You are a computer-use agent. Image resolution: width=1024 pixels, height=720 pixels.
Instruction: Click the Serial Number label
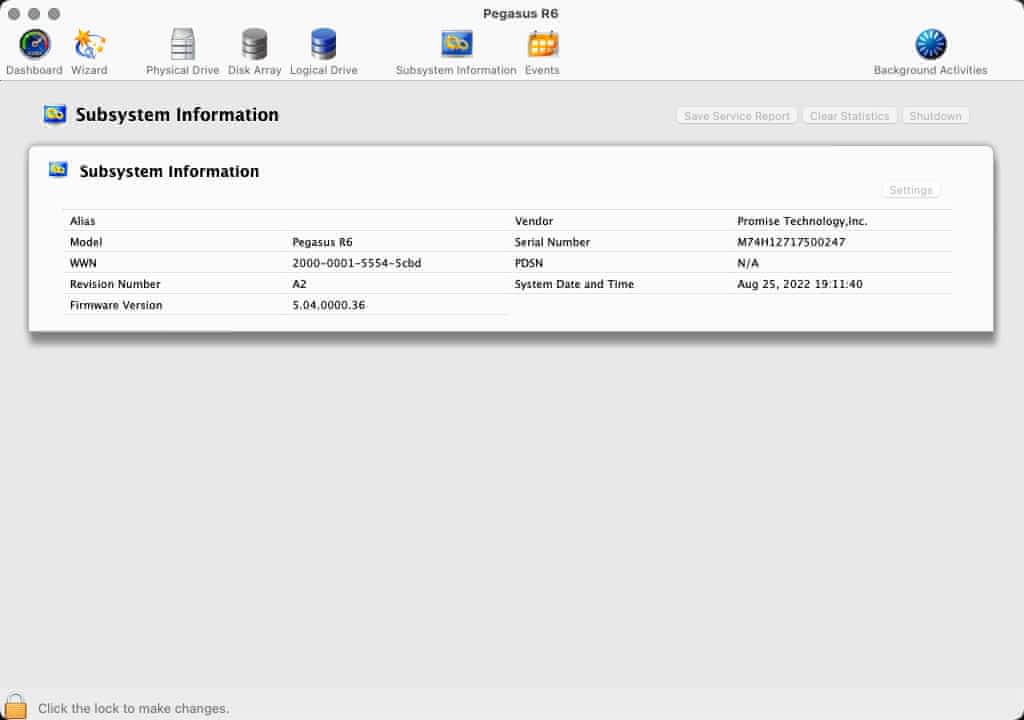[552, 242]
